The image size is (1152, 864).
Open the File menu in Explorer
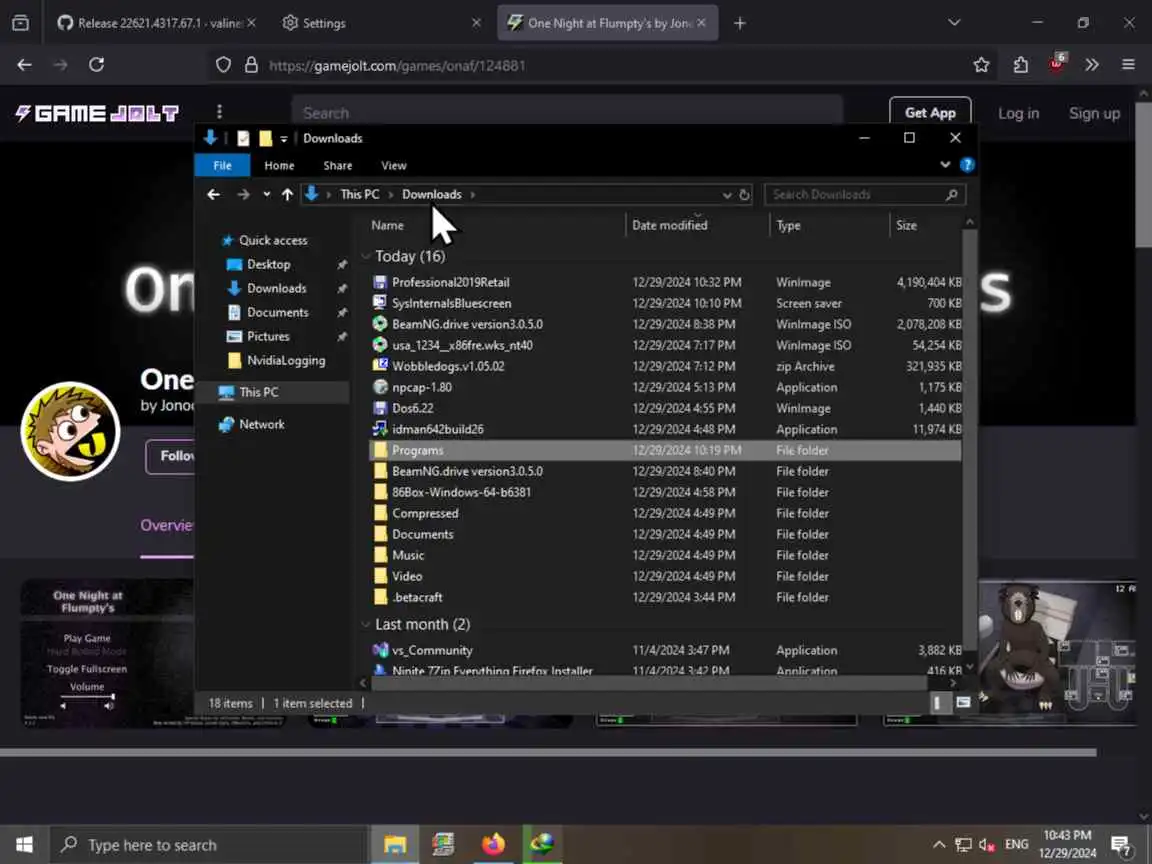[223, 165]
